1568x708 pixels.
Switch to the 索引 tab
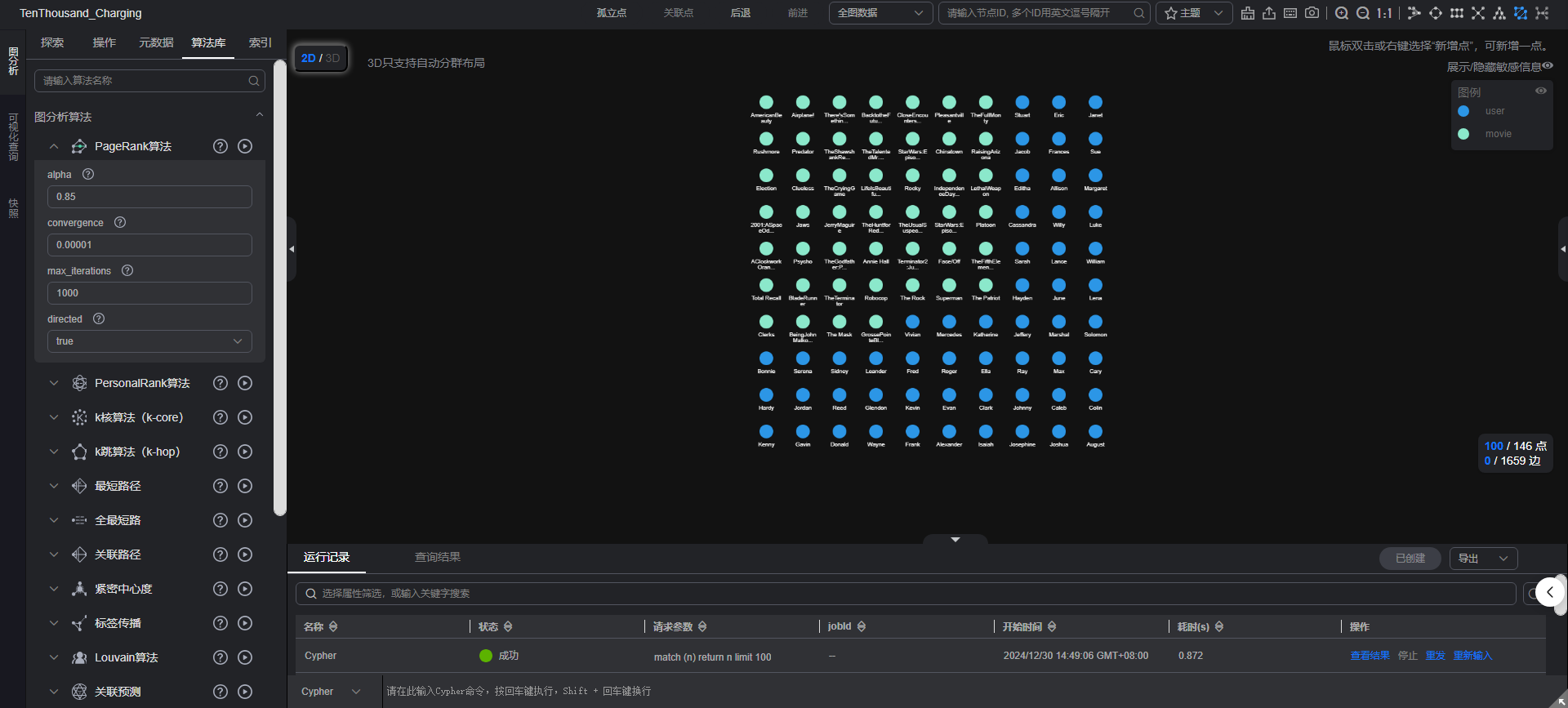(x=261, y=42)
